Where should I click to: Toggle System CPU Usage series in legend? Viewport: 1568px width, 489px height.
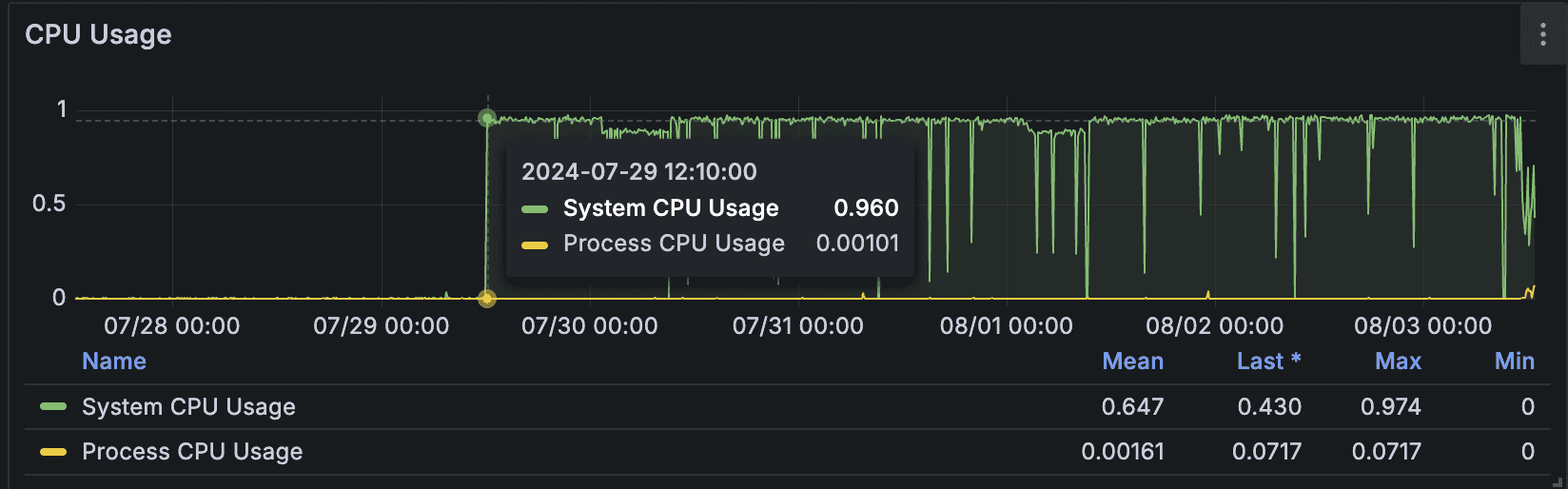click(x=188, y=407)
